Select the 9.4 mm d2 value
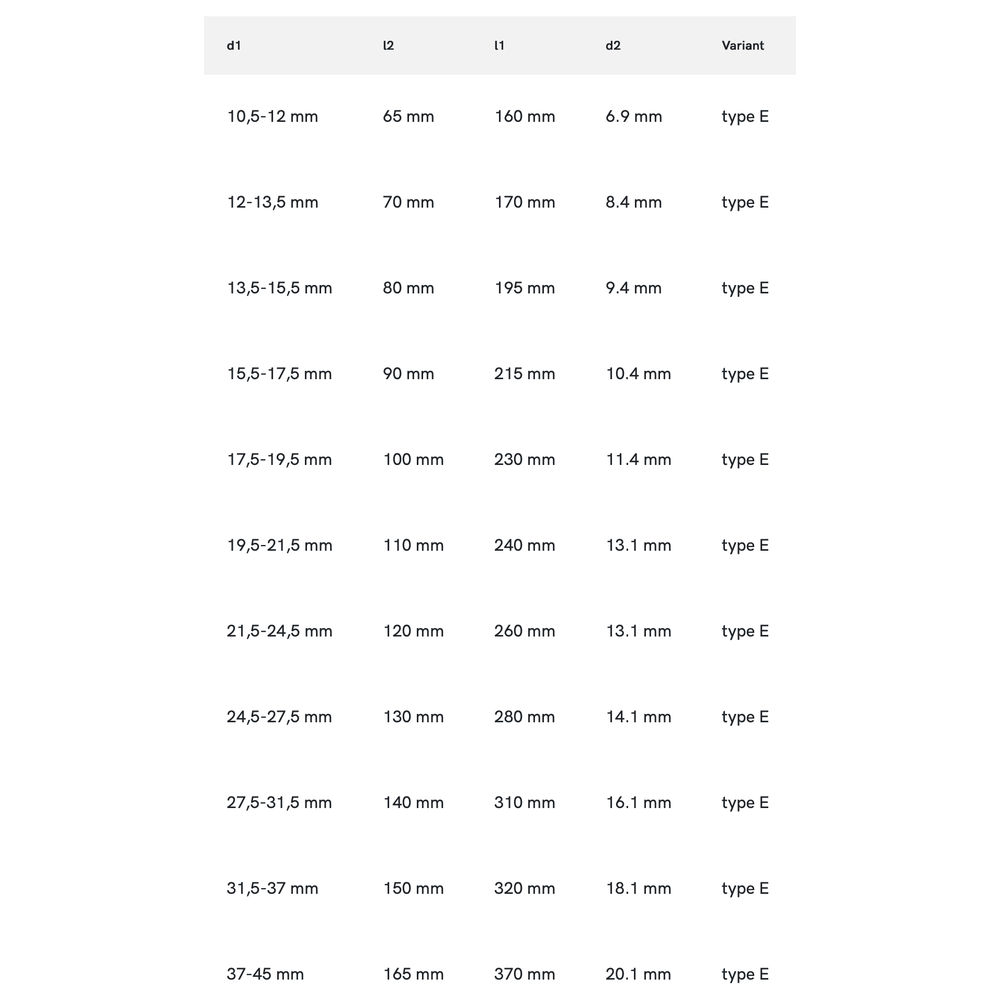Screen dimensions: 1000x1000 tap(633, 289)
